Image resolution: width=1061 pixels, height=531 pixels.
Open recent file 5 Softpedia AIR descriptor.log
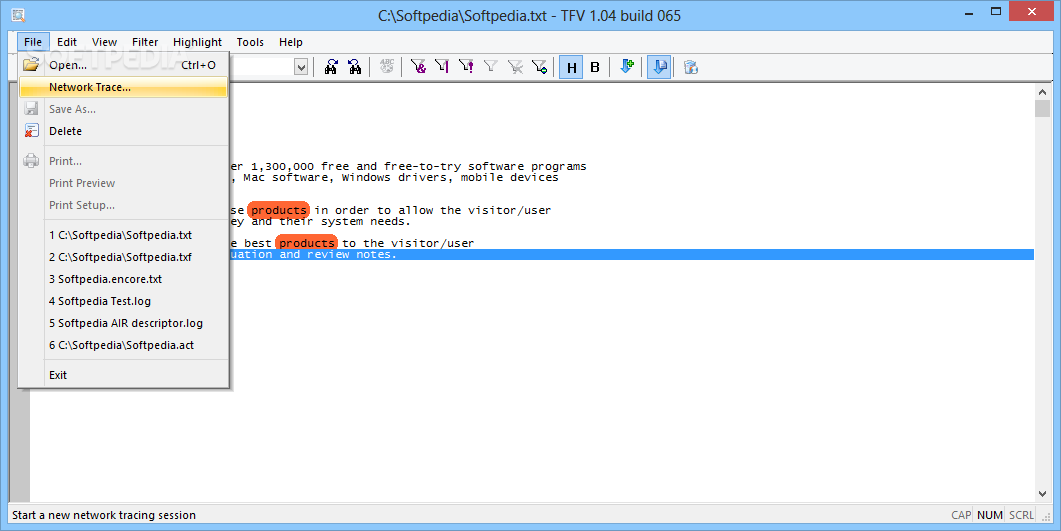[123, 323]
